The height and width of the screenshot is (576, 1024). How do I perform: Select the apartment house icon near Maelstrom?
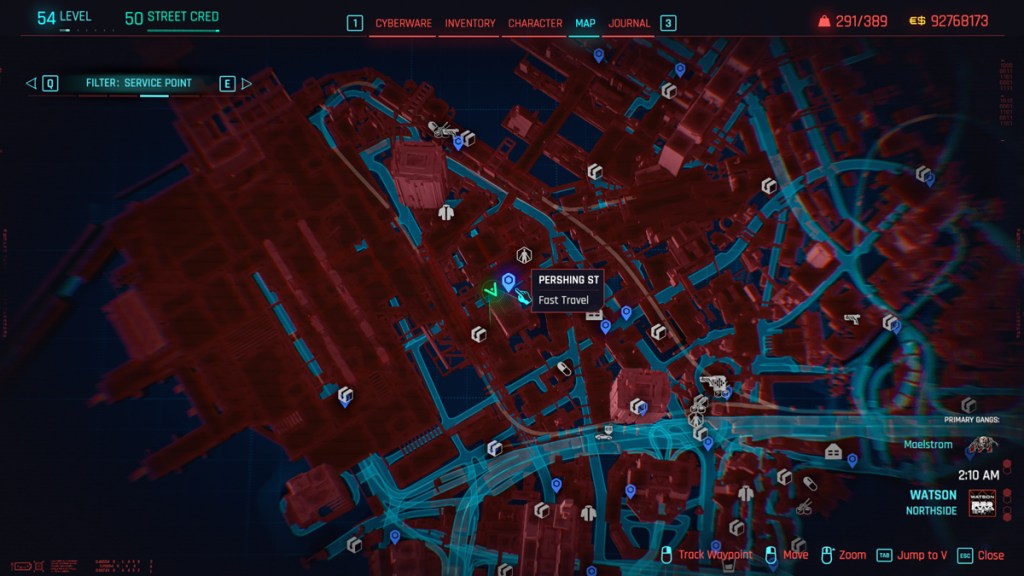click(x=832, y=451)
